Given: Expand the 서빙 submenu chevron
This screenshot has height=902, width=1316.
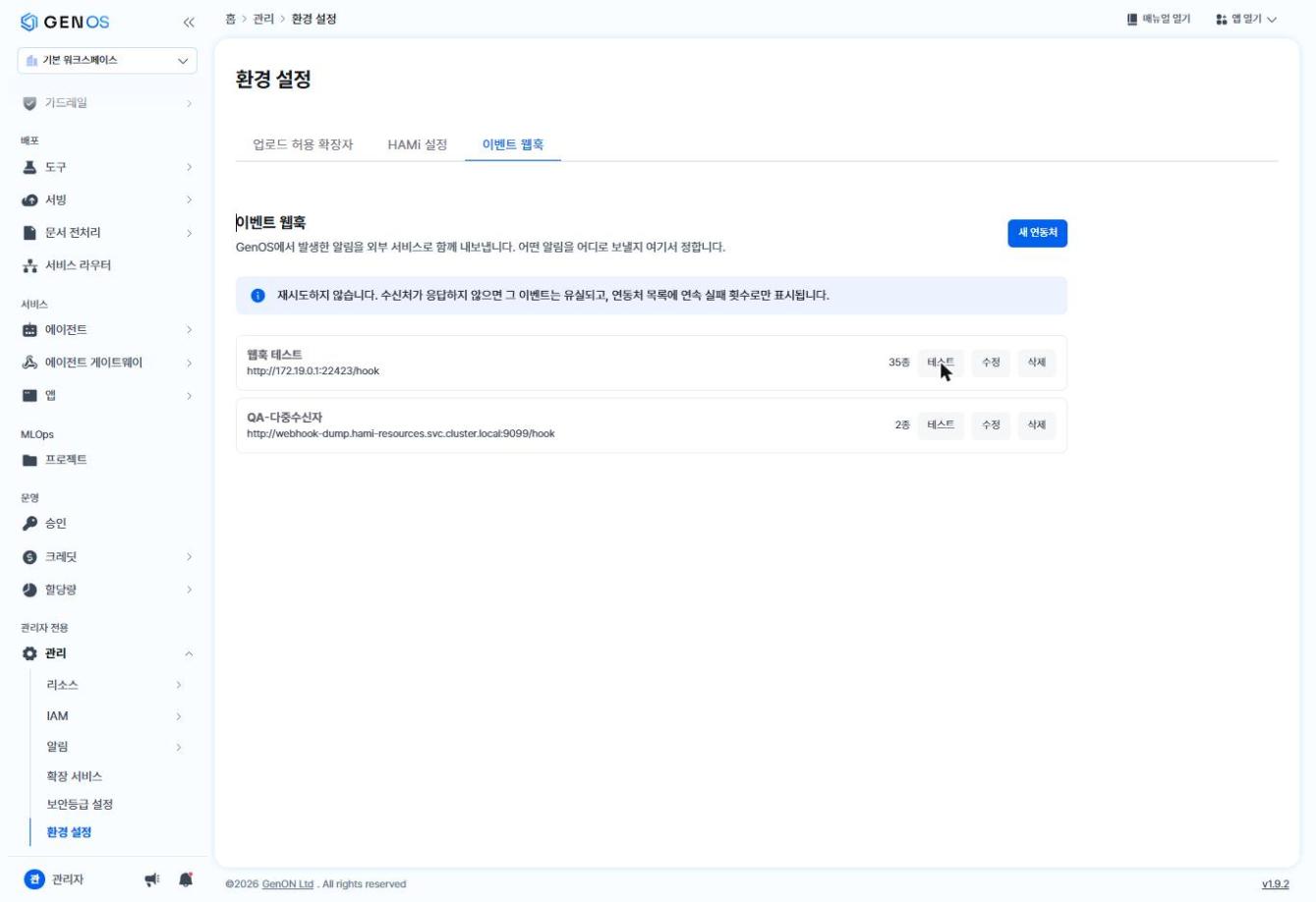Looking at the screenshot, I should [189, 199].
